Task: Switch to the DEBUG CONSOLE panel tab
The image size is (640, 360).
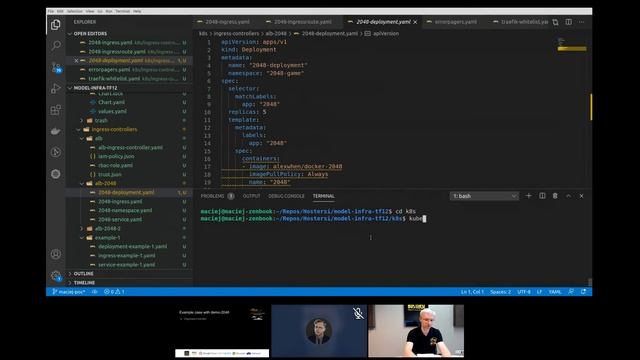Action: [286, 196]
